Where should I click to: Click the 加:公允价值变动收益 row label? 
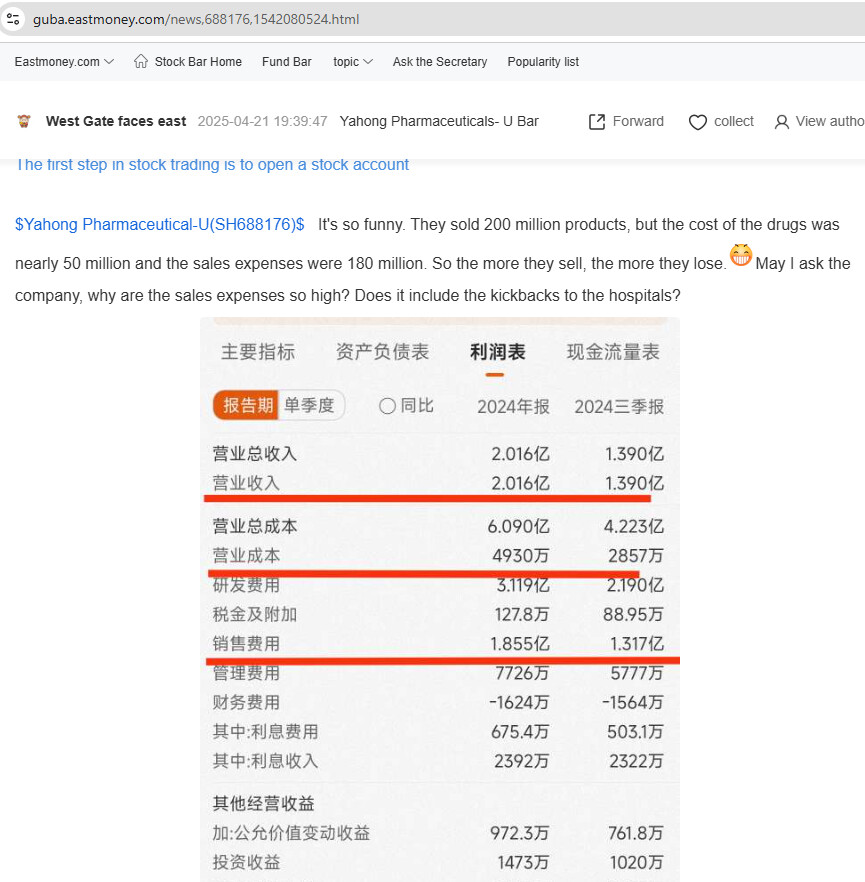click(291, 832)
